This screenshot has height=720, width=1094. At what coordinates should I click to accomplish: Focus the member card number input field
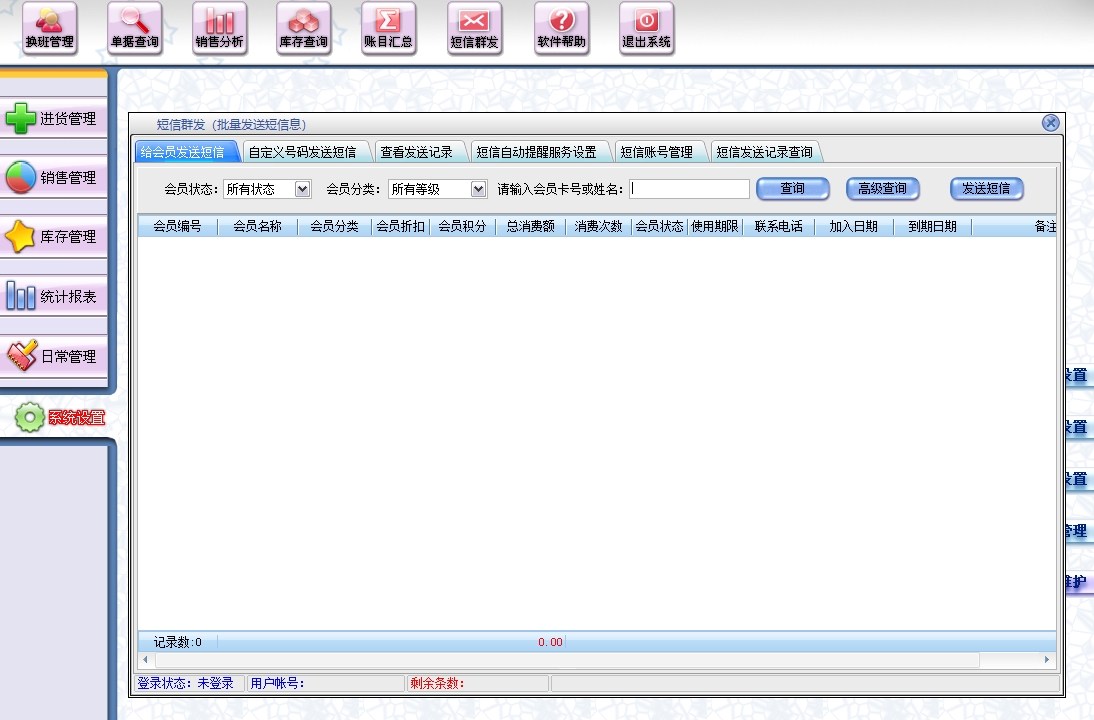pos(690,189)
